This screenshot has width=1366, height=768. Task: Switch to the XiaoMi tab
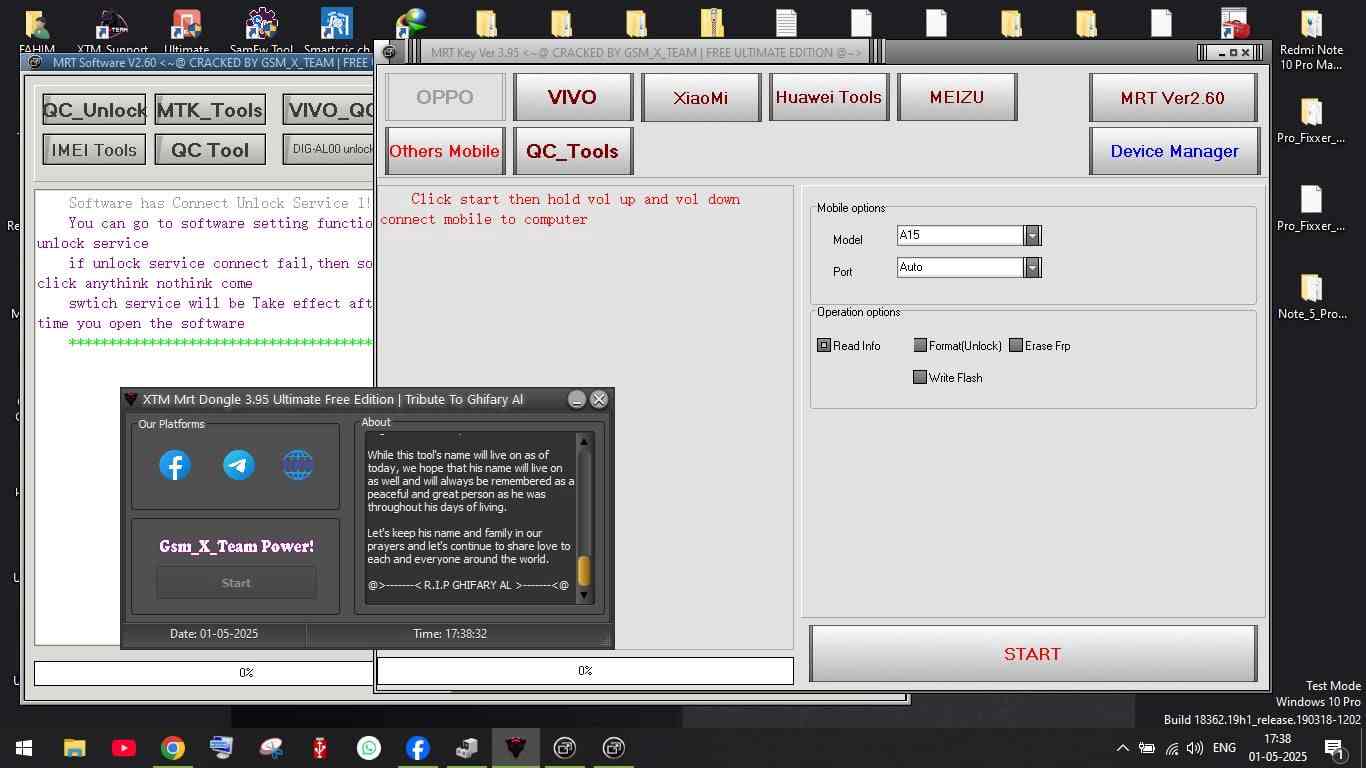click(x=700, y=97)
